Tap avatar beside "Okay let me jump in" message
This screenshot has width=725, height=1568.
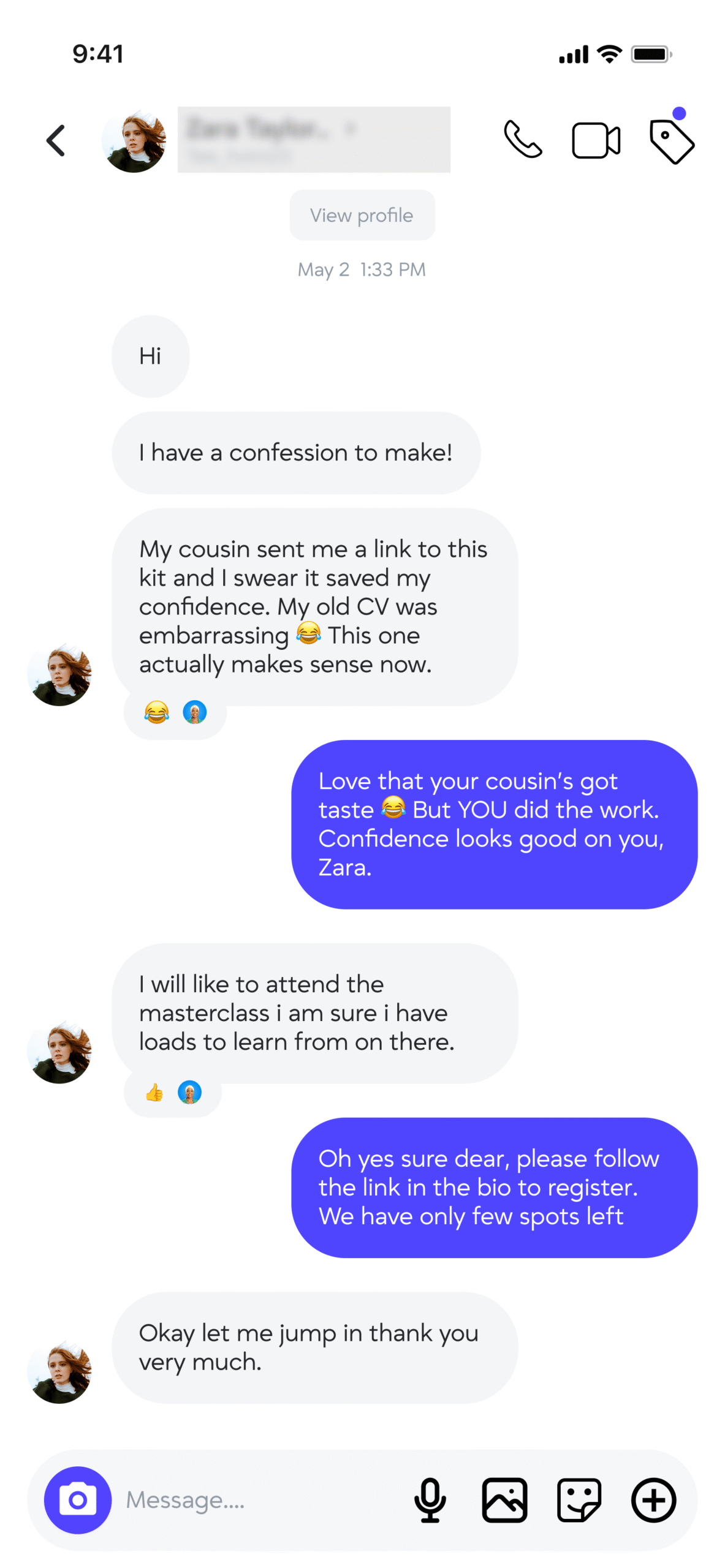pyautogui.click(x=59, y=1371)
